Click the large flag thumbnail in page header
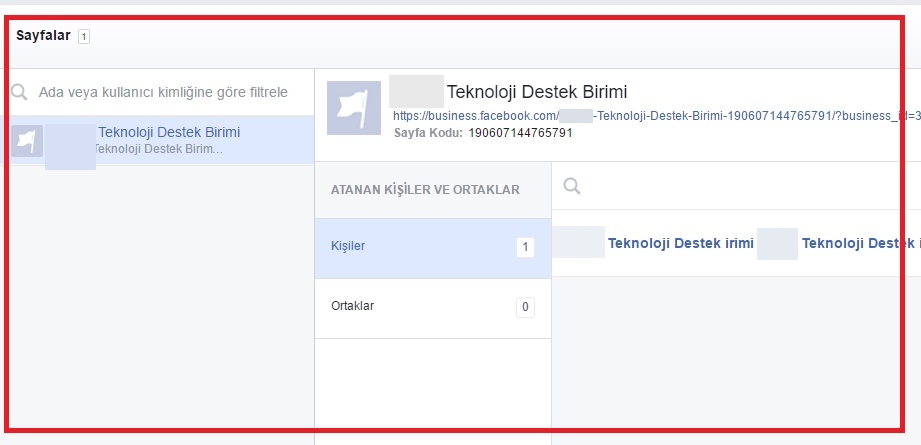 pyautogui.click(x=354, y=108)
